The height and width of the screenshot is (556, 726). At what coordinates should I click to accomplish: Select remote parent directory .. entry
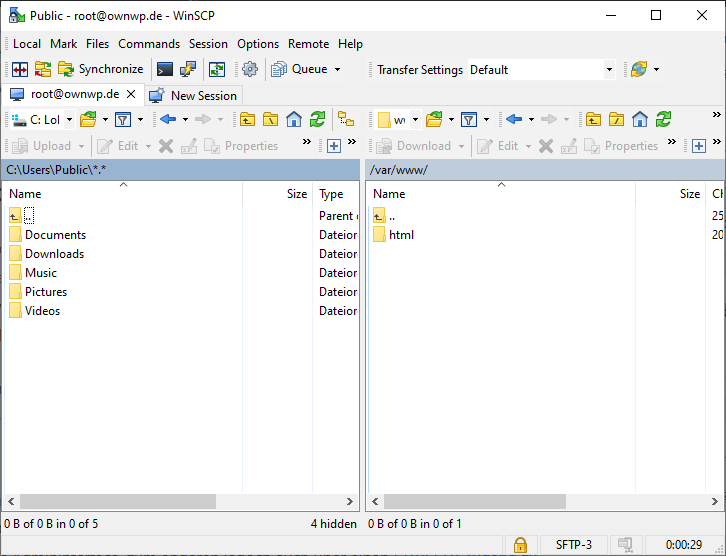[x=384, y=216]
